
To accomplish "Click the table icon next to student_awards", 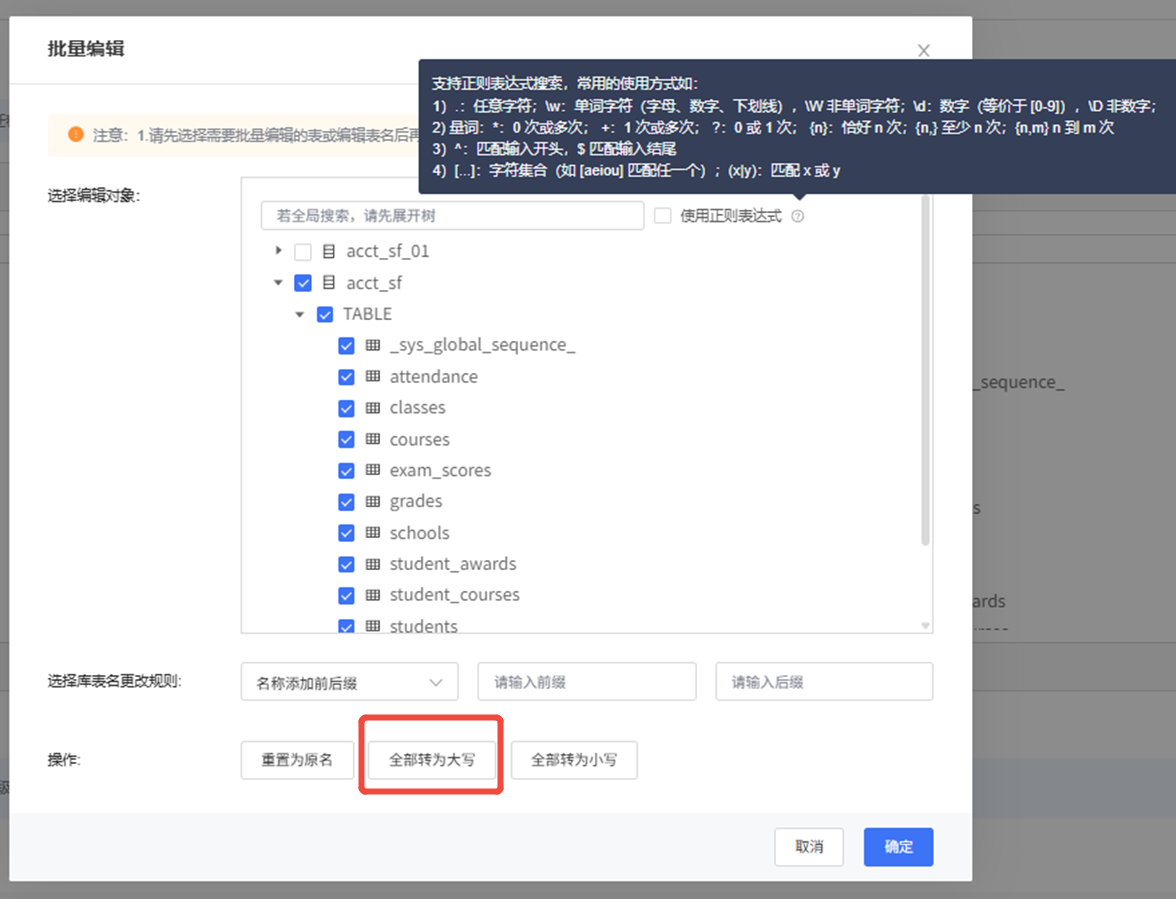I will tap(373, 564).
